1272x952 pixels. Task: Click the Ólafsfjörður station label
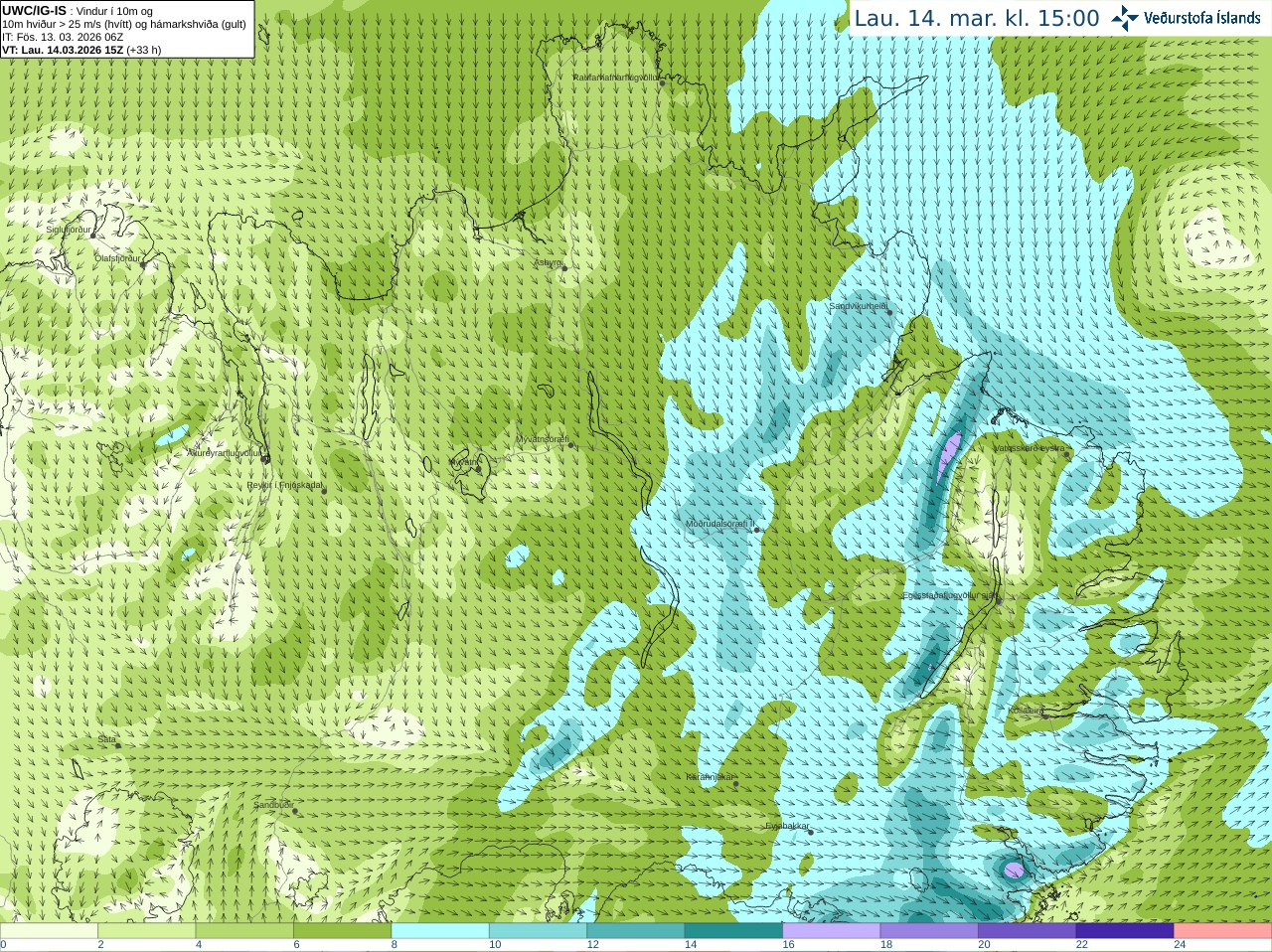pyautogui.click(x=117, y=257)
